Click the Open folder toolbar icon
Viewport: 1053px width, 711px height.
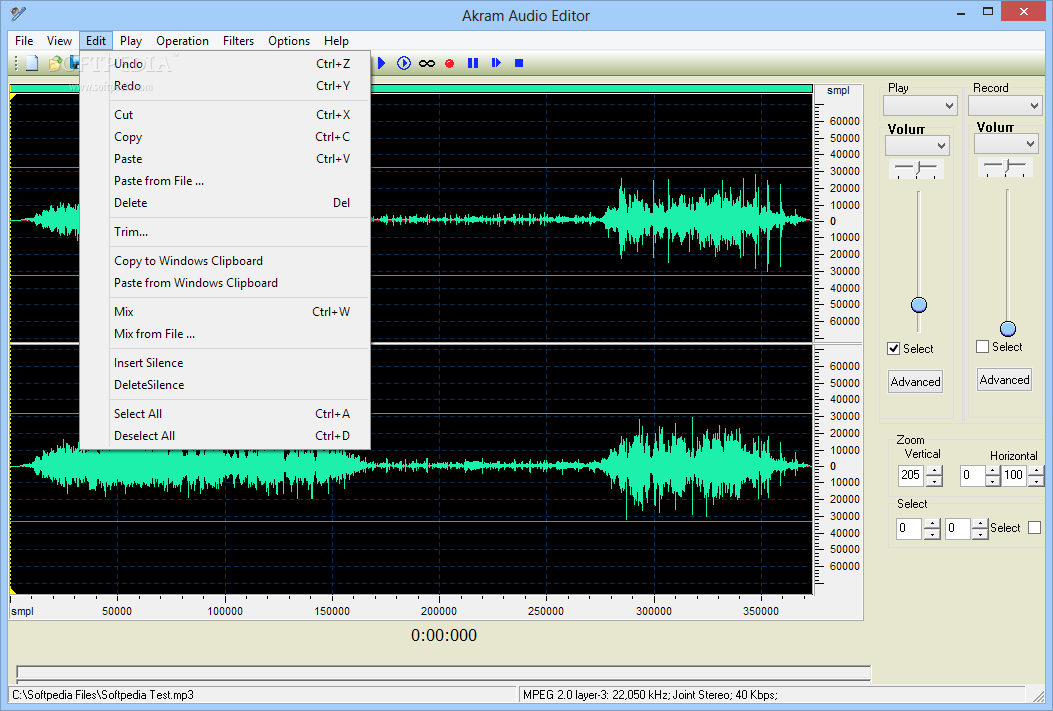pyautogui.click(x=55, y=63)
